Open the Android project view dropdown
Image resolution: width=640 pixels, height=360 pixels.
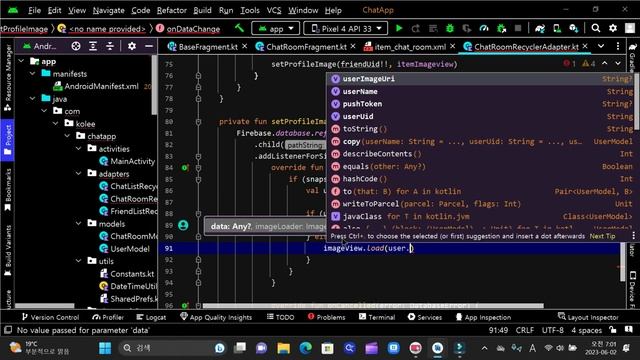click(40, 46)
